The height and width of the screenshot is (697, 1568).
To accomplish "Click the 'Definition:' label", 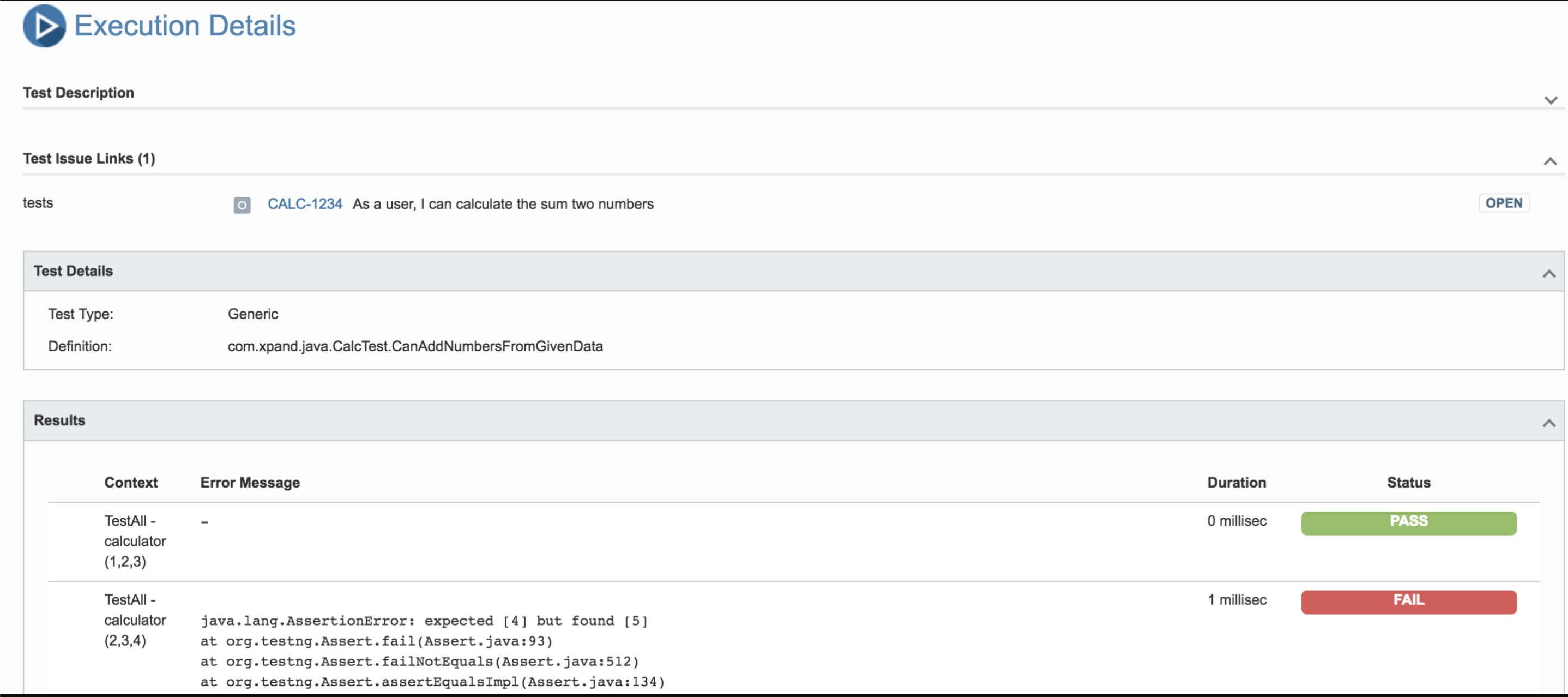I will (x=80, y=346).
